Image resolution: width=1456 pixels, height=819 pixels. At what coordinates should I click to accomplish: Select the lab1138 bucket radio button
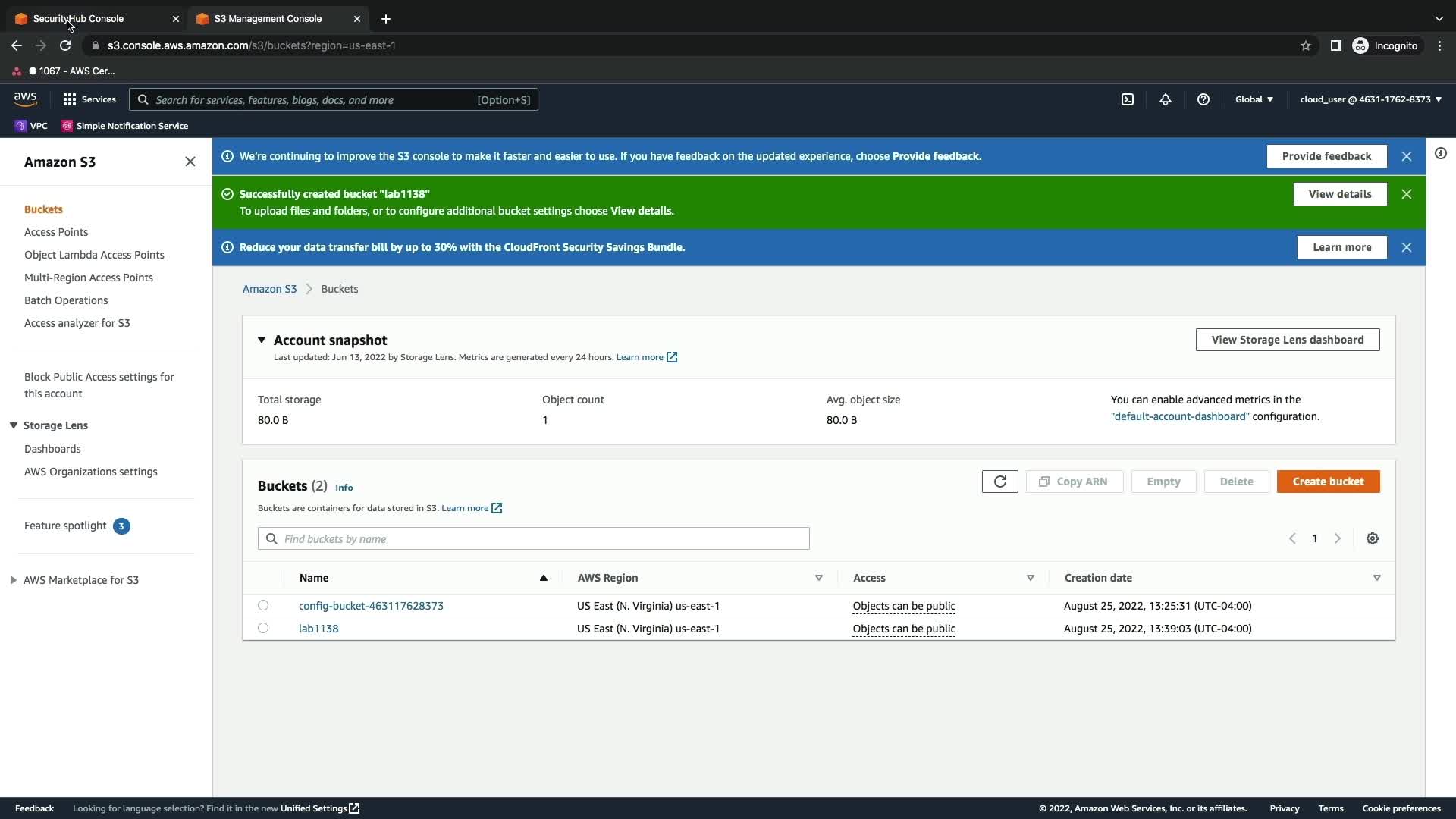coord(263,628)
